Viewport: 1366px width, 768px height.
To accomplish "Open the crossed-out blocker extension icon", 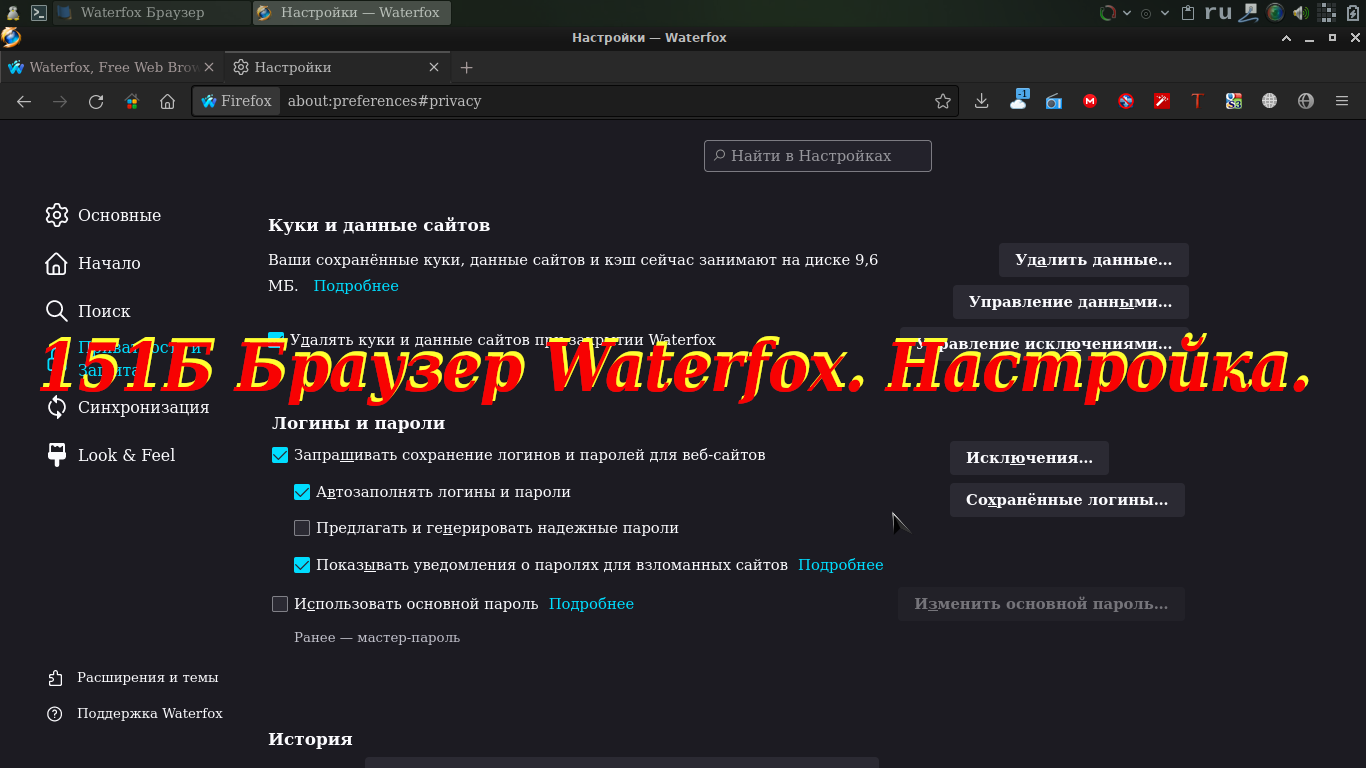I will [x=1126, y=101].
